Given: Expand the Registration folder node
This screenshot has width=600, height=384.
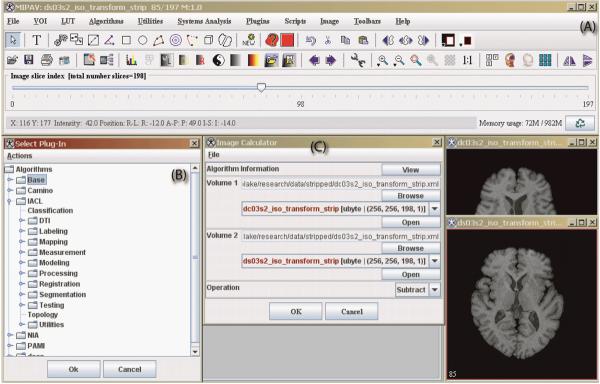Looking at the screenshot, I should pos(22,284).
